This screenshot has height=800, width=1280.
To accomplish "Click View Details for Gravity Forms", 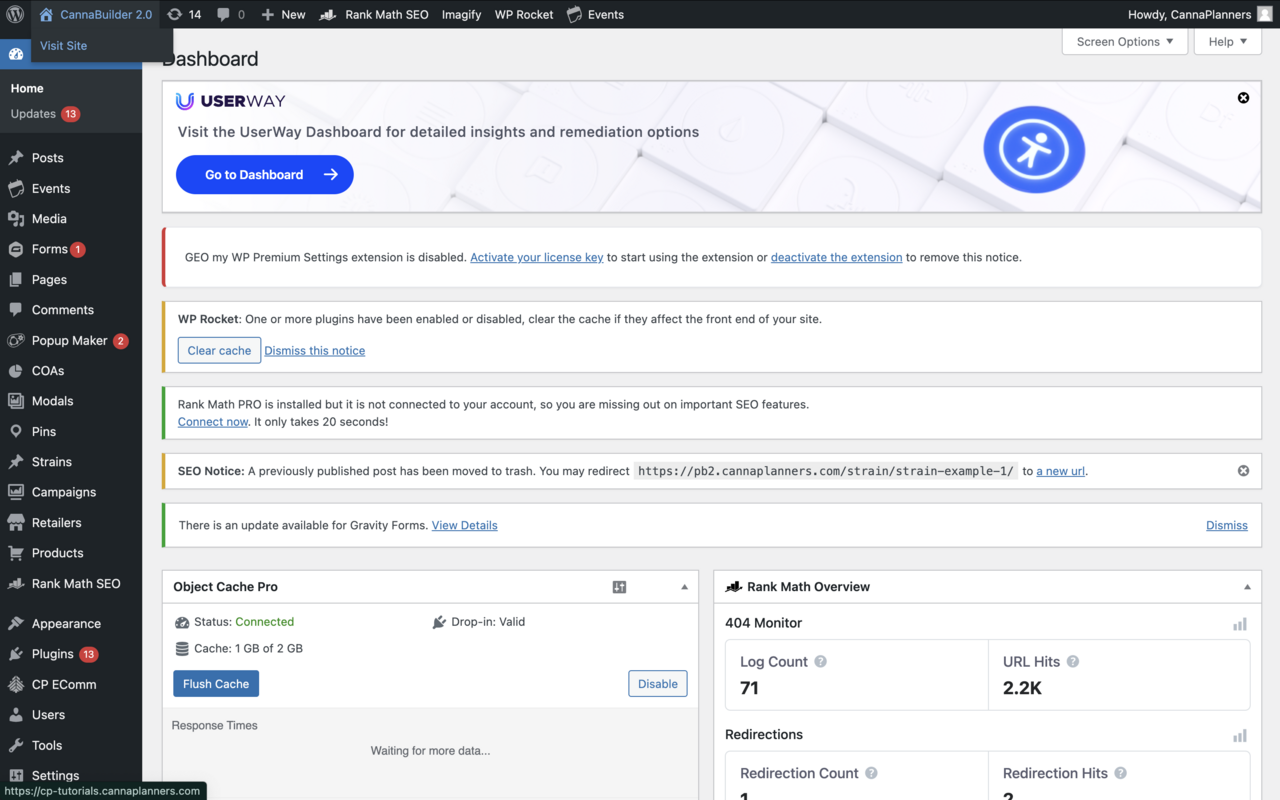I will click(x=464, y=525).
